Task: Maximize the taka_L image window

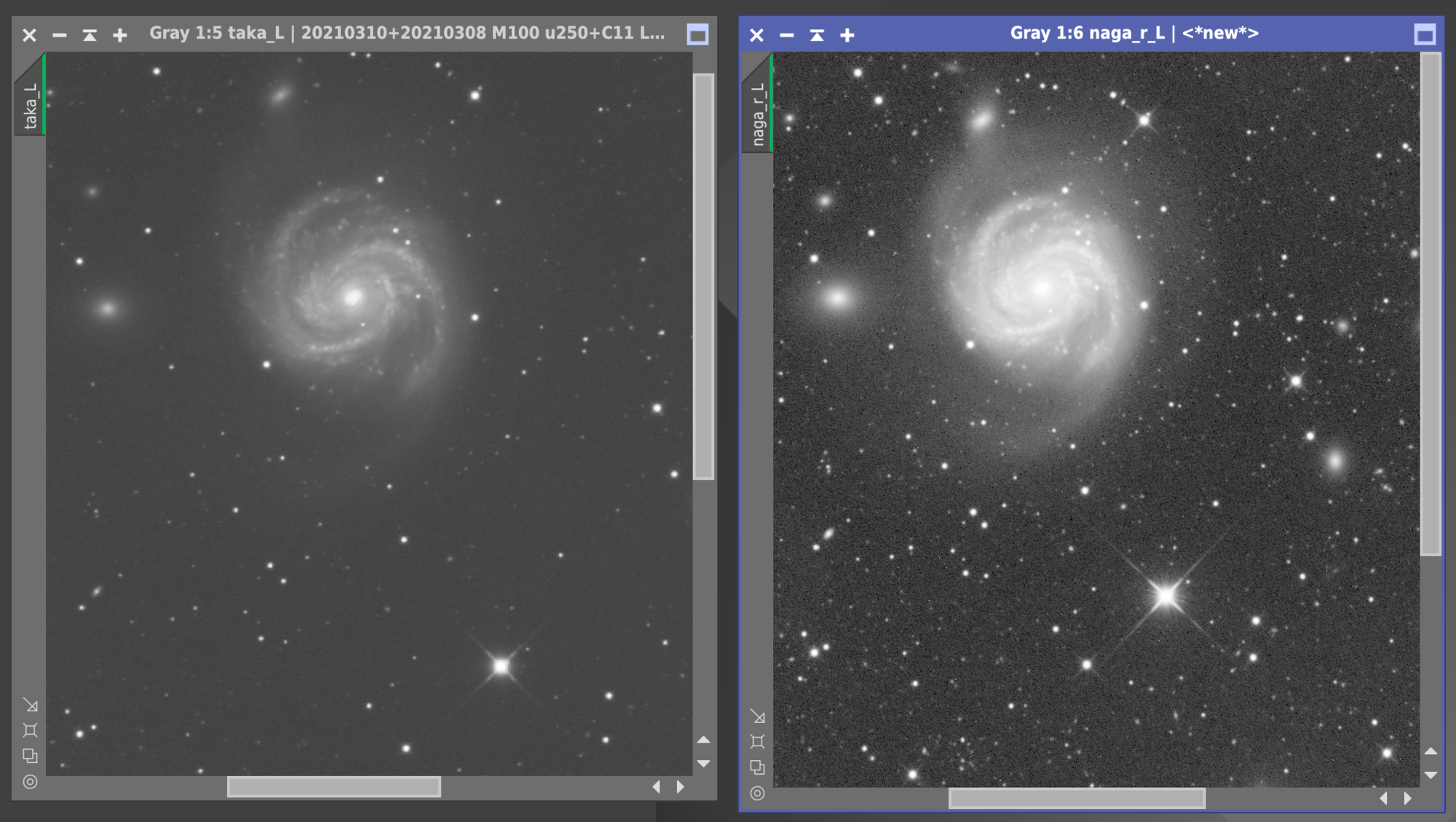Action: click(x=697, y=35)
